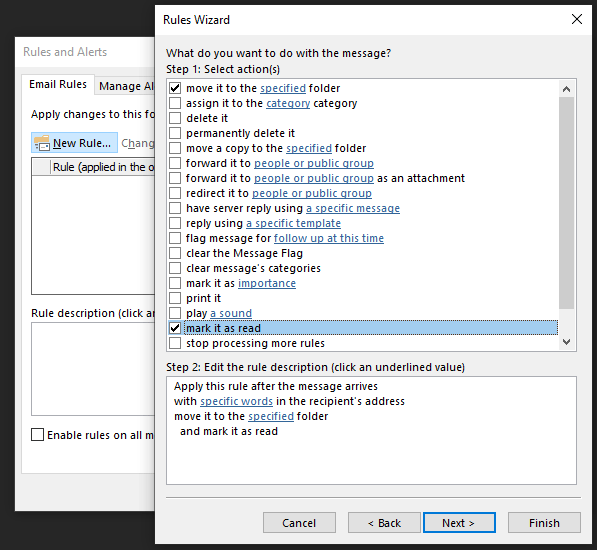
Task: Check 'redirect it to people or public group'
Action: tap(175, 193)
